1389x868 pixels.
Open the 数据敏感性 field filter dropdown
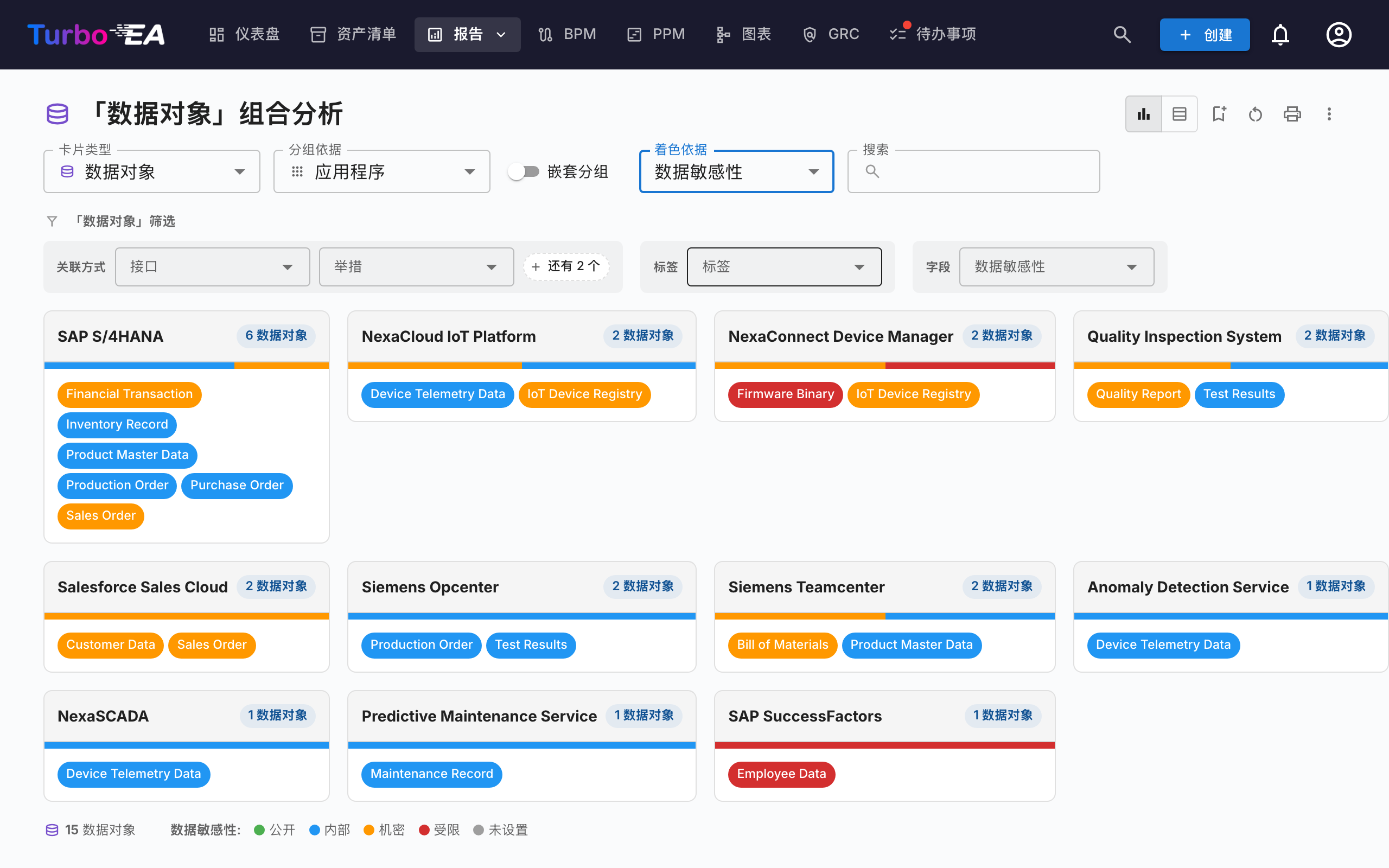coord(1057,266)
